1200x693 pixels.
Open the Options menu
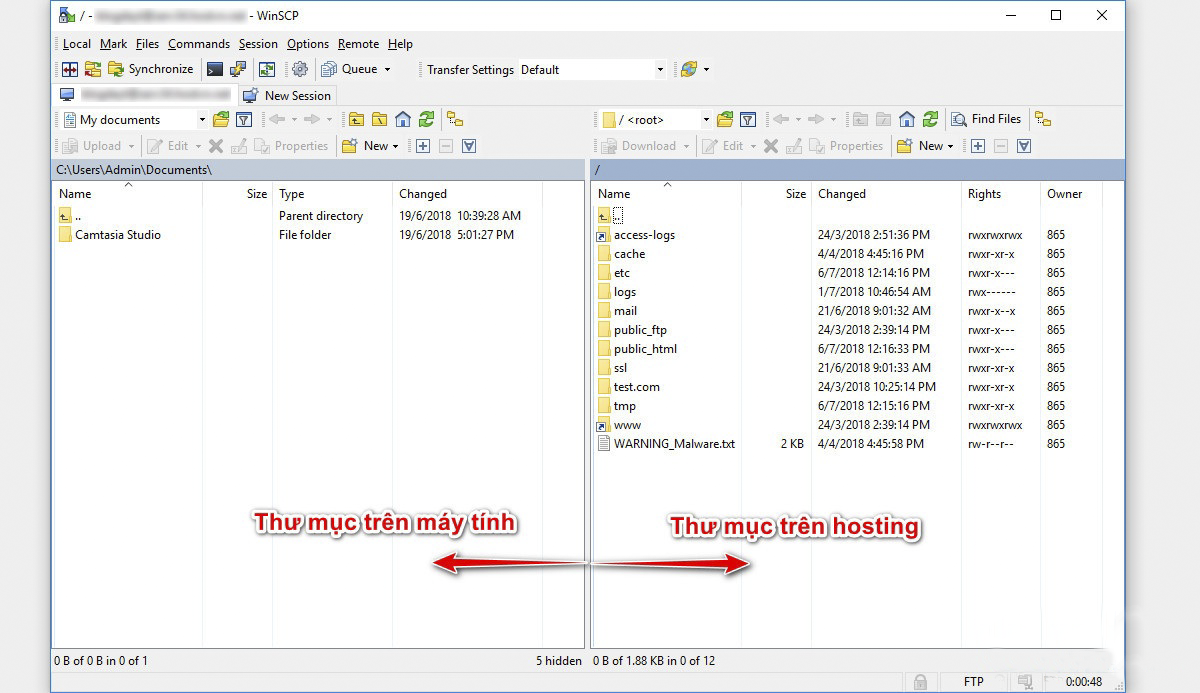click(x=308, y=44)
